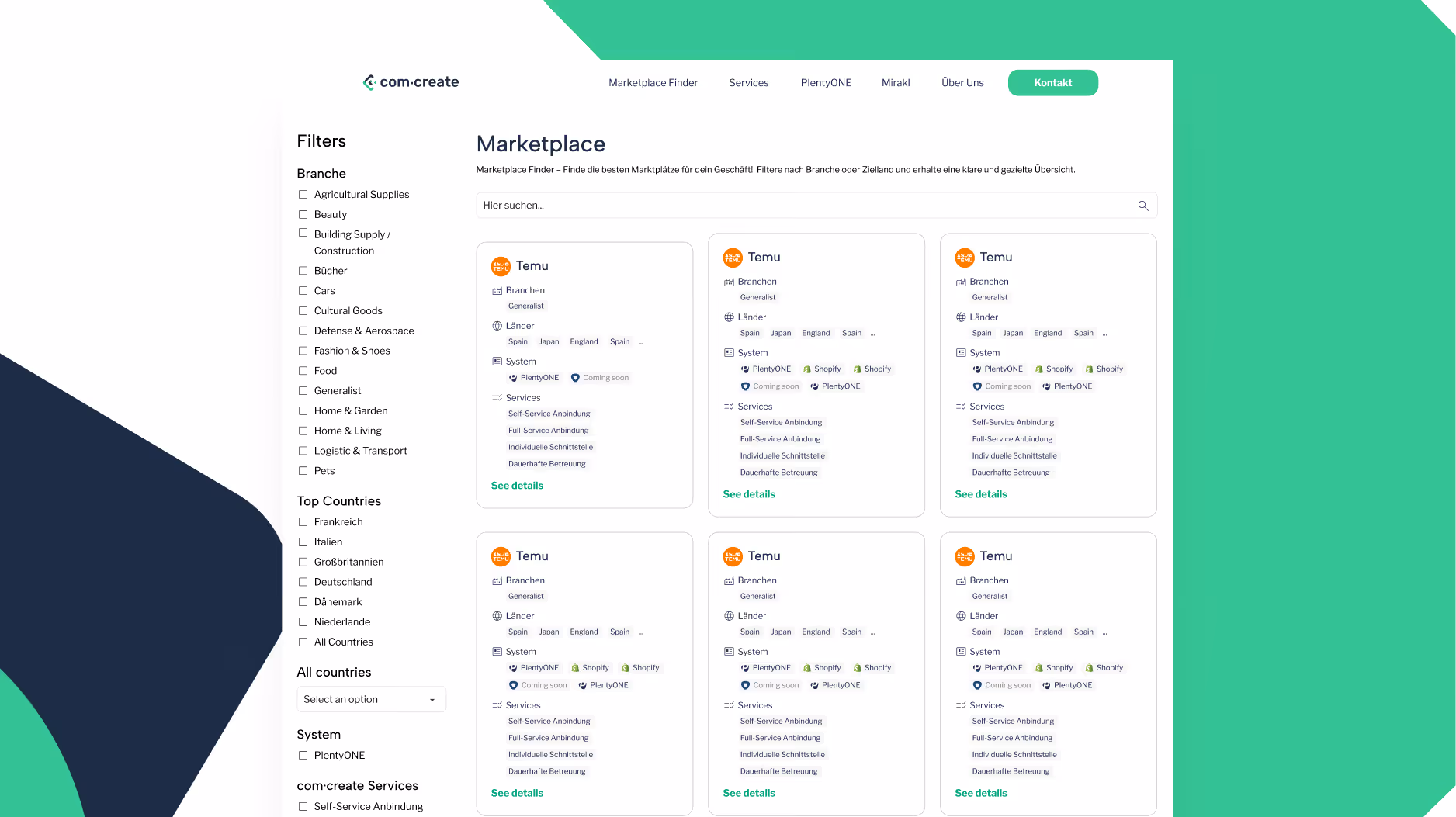Screen dimensions: 1456x817
Task: Toggle Fashion & Shoes checkbox
Action: point(303,351)
